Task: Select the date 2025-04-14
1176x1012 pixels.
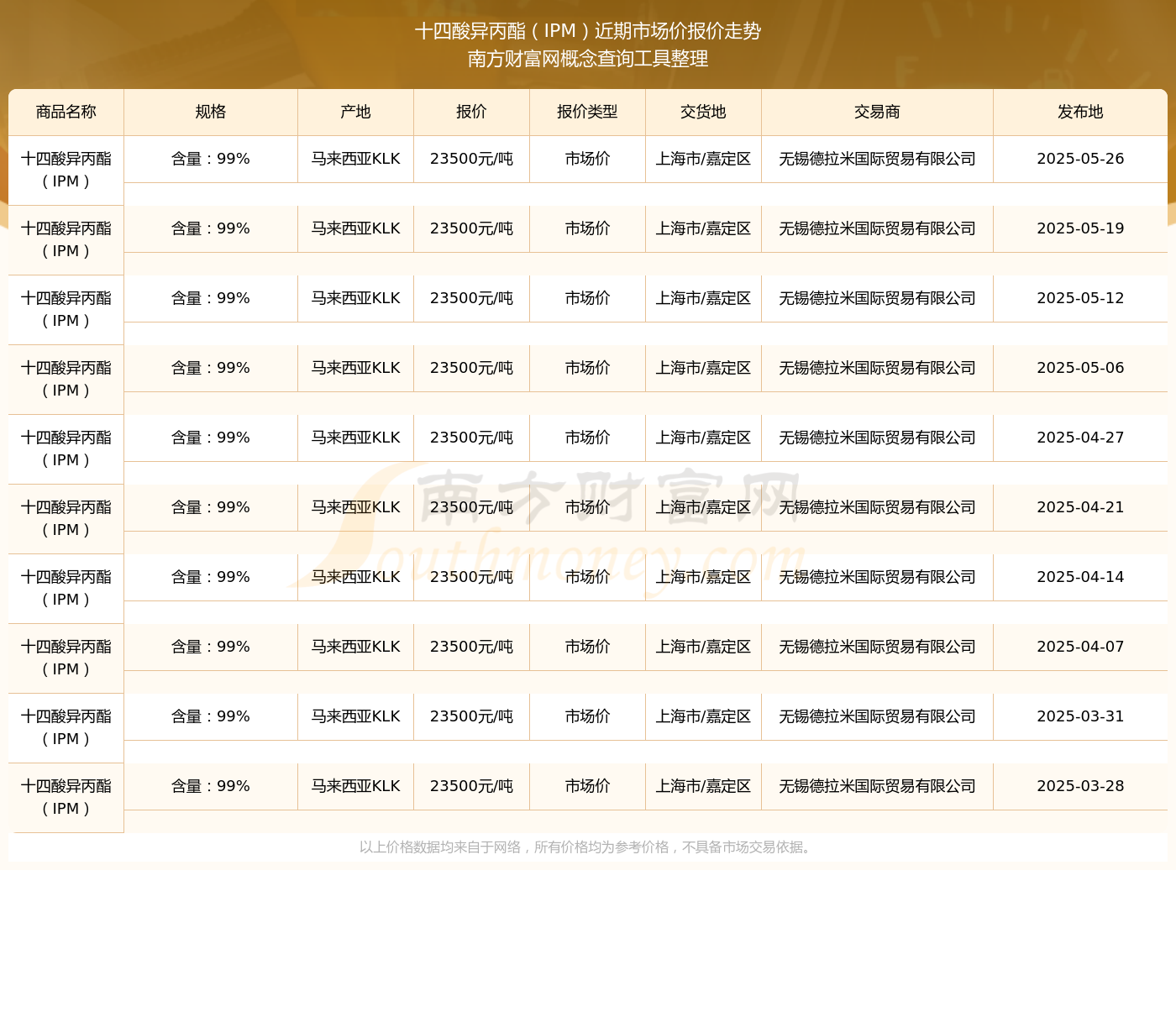Action: [1080, 577]
